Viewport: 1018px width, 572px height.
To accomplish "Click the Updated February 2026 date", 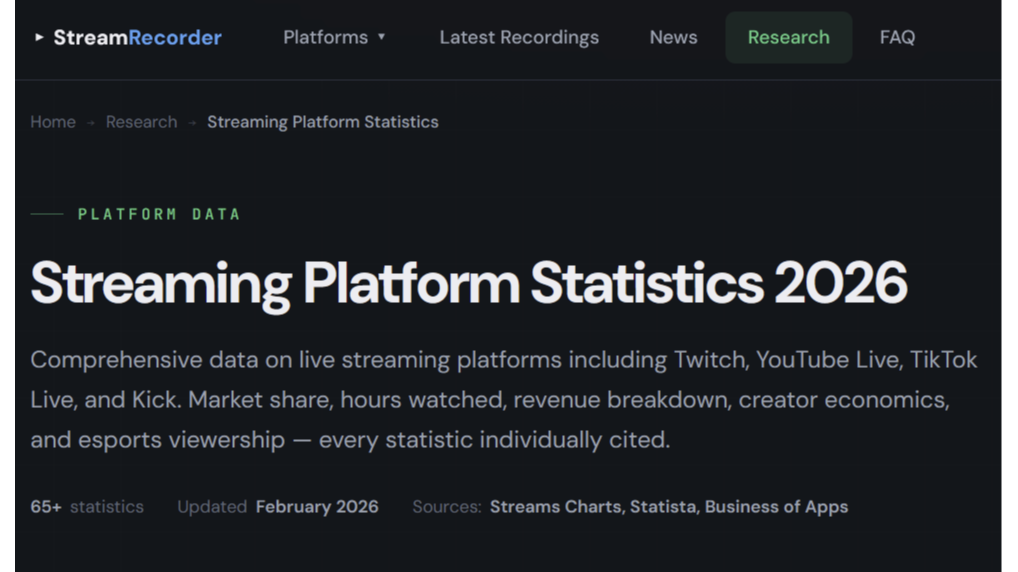I will coord(278,507).
